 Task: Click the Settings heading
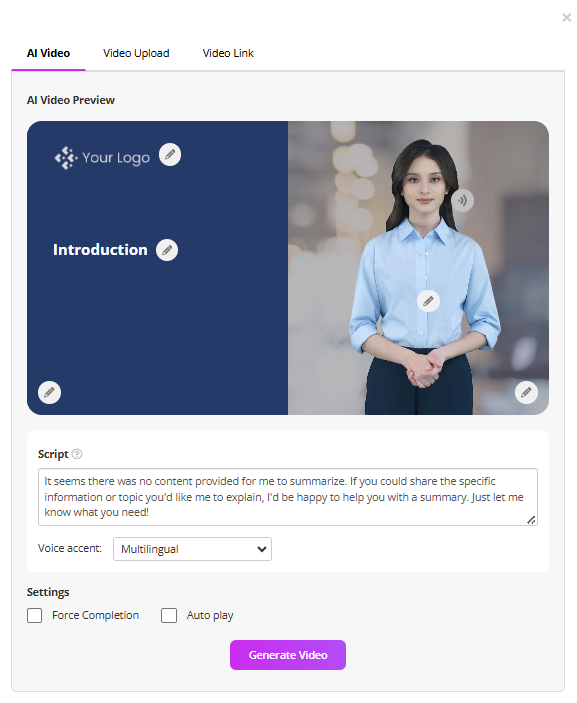(48, 592)
